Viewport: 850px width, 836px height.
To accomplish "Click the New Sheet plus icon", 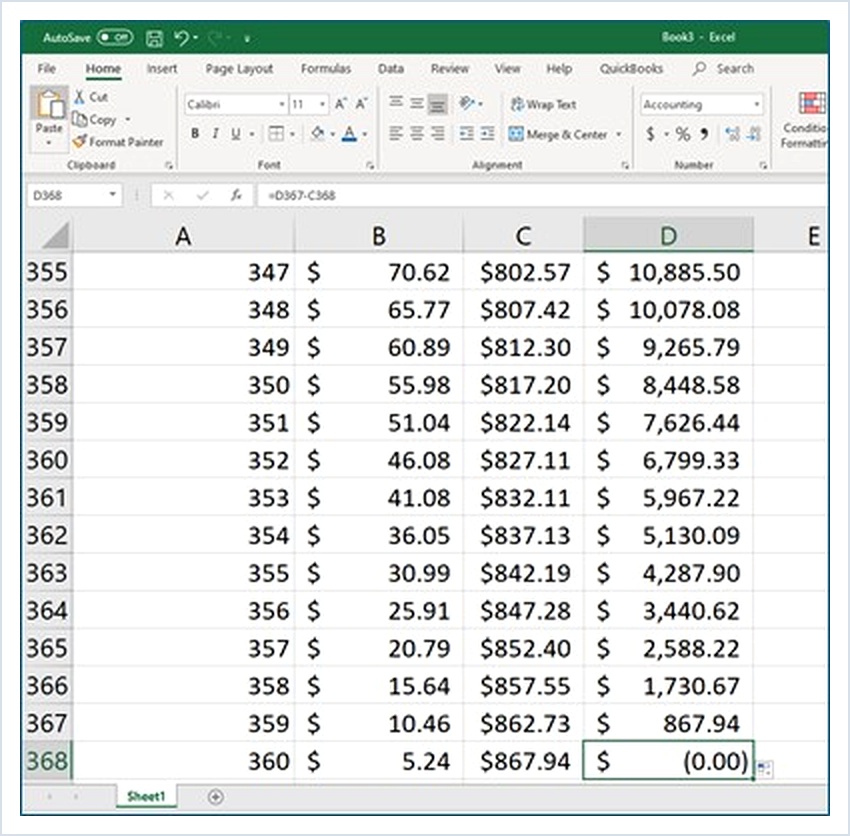I will point(215,797).
